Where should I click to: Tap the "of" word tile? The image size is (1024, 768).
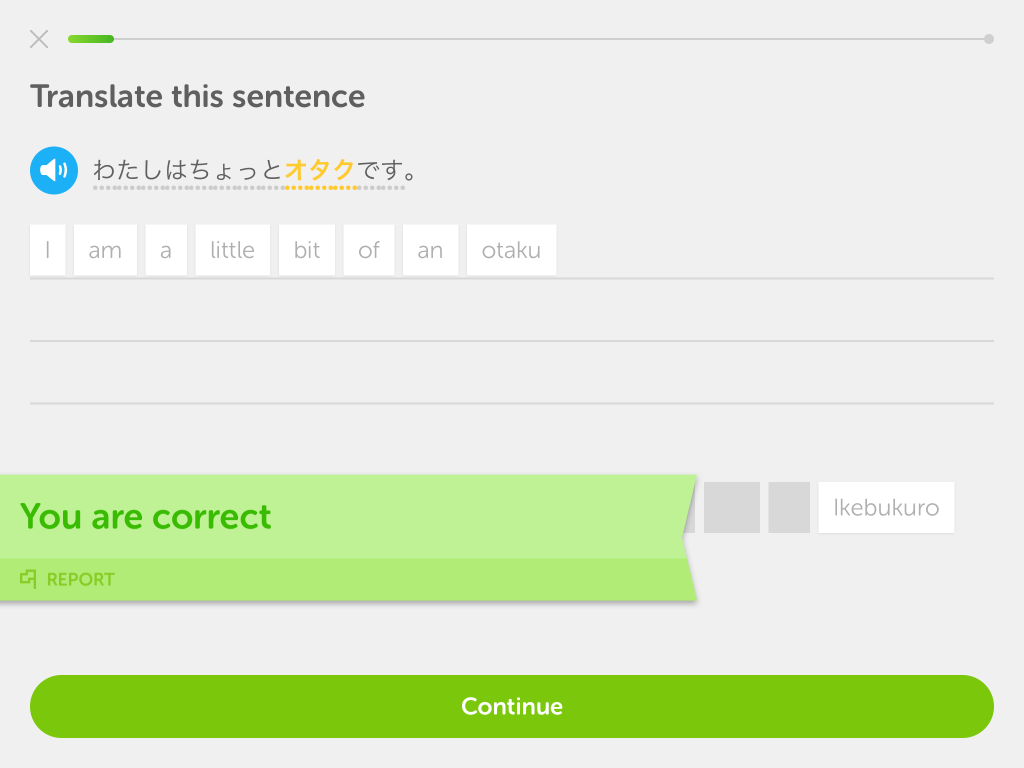(x=369, y=250)
